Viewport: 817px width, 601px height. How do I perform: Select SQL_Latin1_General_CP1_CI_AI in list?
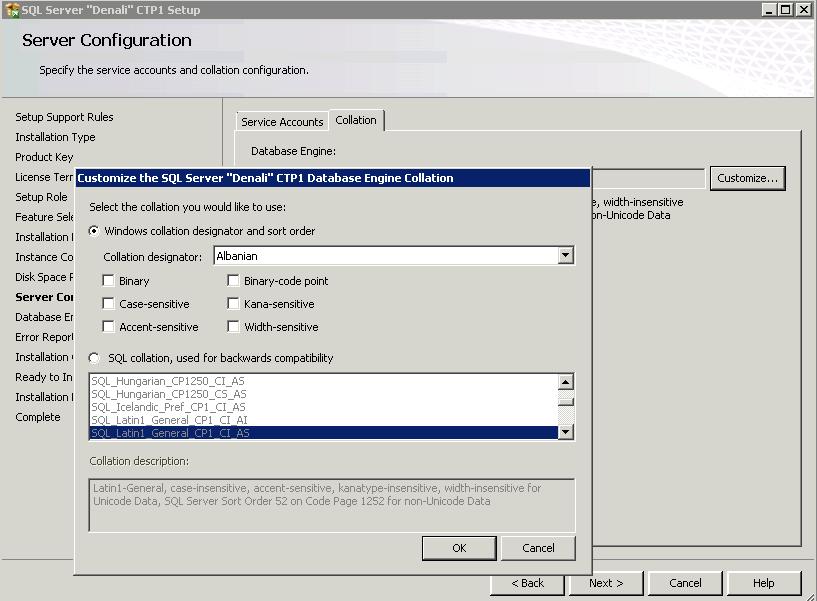point(169,420)
